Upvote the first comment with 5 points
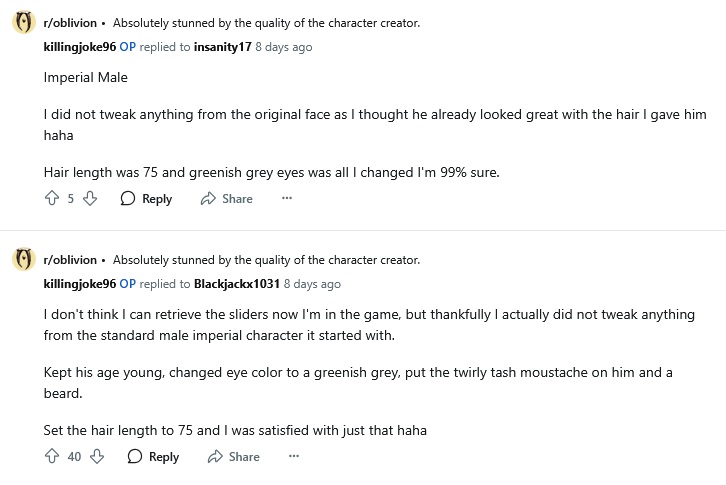The width and height of the screenshot is (726, 485). pyautogui.click(x=52, y=199)
